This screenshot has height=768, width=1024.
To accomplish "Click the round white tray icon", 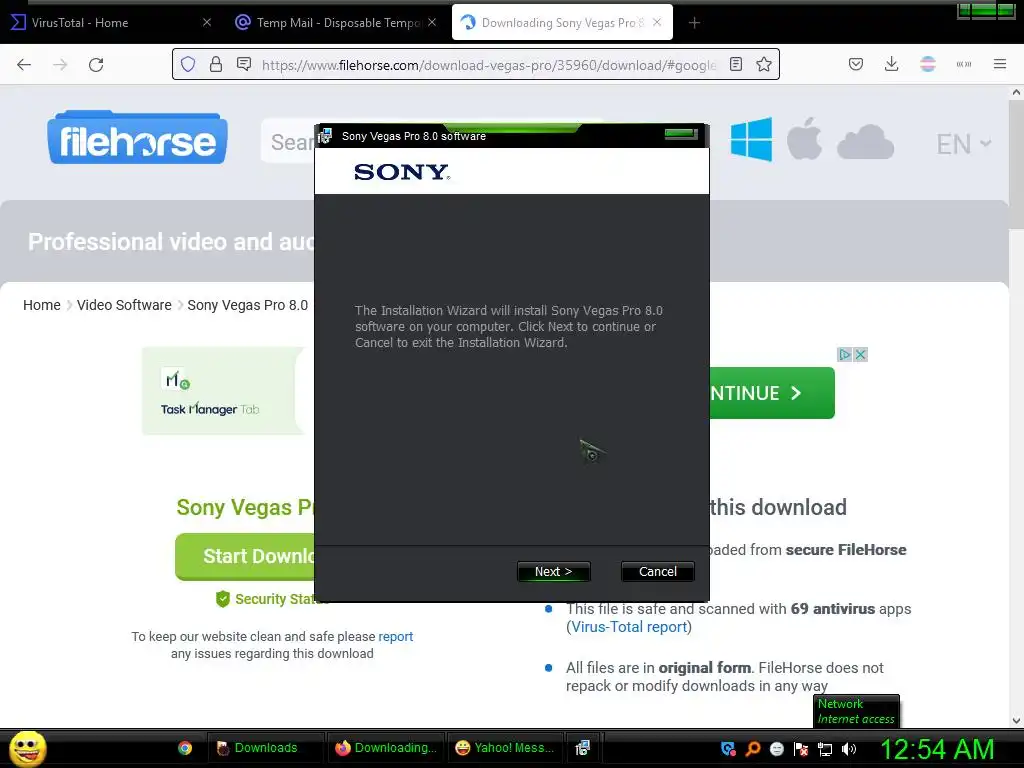I will (776, 749).
